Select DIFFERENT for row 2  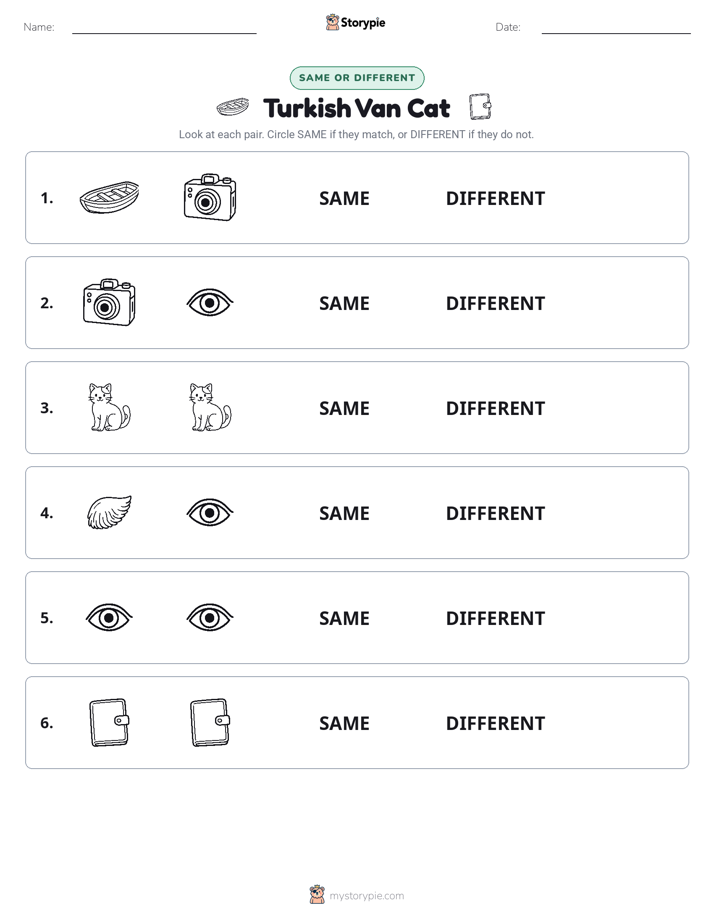click(x=495, y=303)
